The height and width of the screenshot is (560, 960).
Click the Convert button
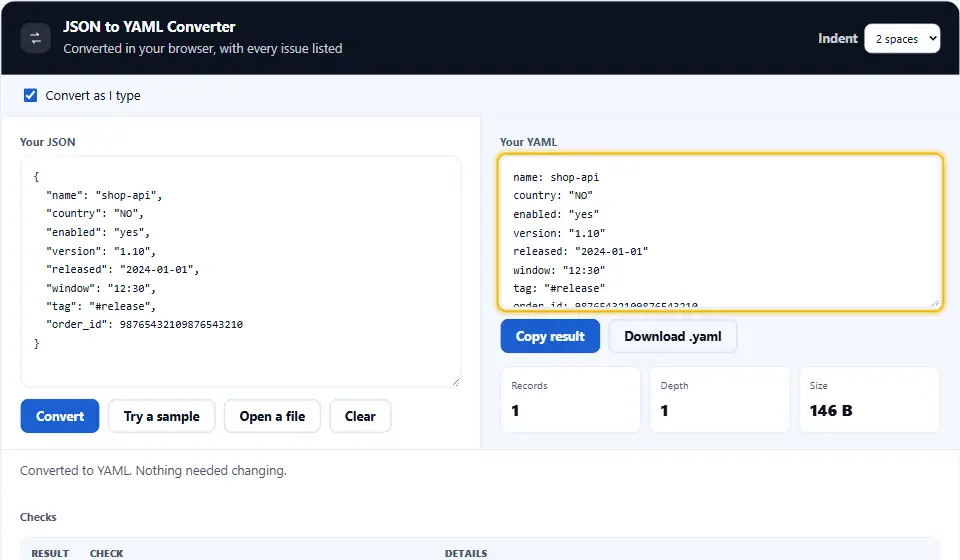60,416
